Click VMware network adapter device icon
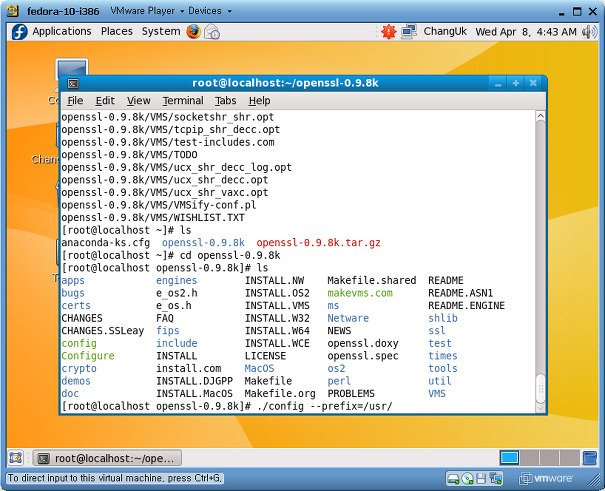Viewport: 605px width, 491px height. tap(495, 479)
